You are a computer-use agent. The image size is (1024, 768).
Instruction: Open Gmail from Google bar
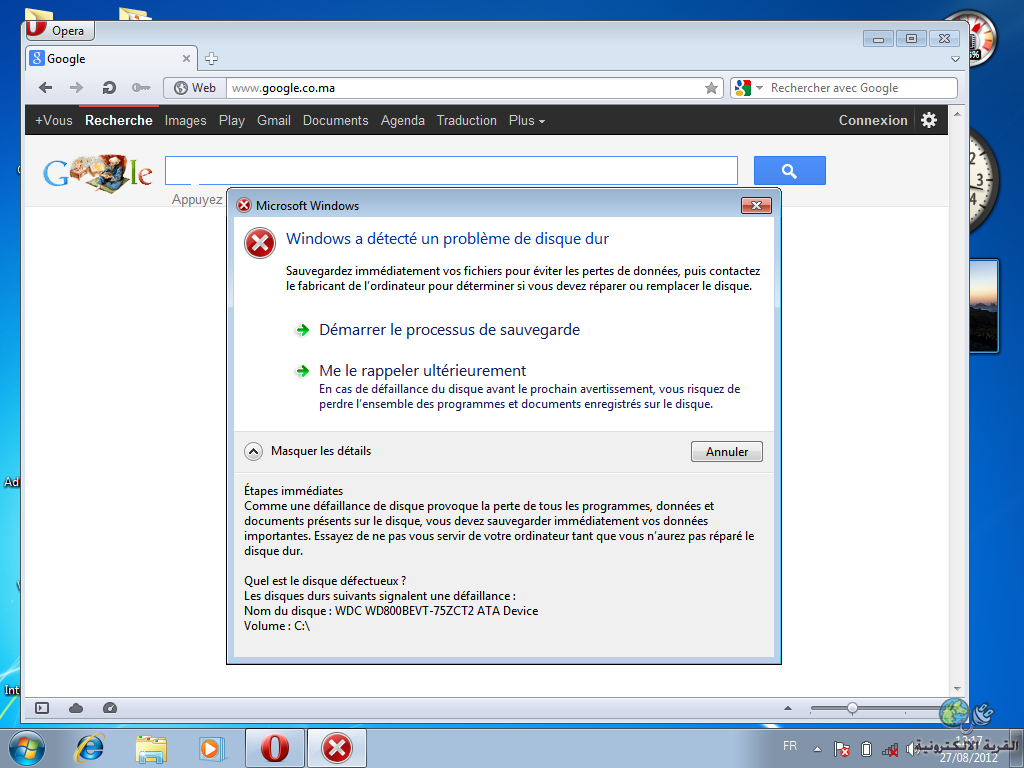(x=274, y=120)
